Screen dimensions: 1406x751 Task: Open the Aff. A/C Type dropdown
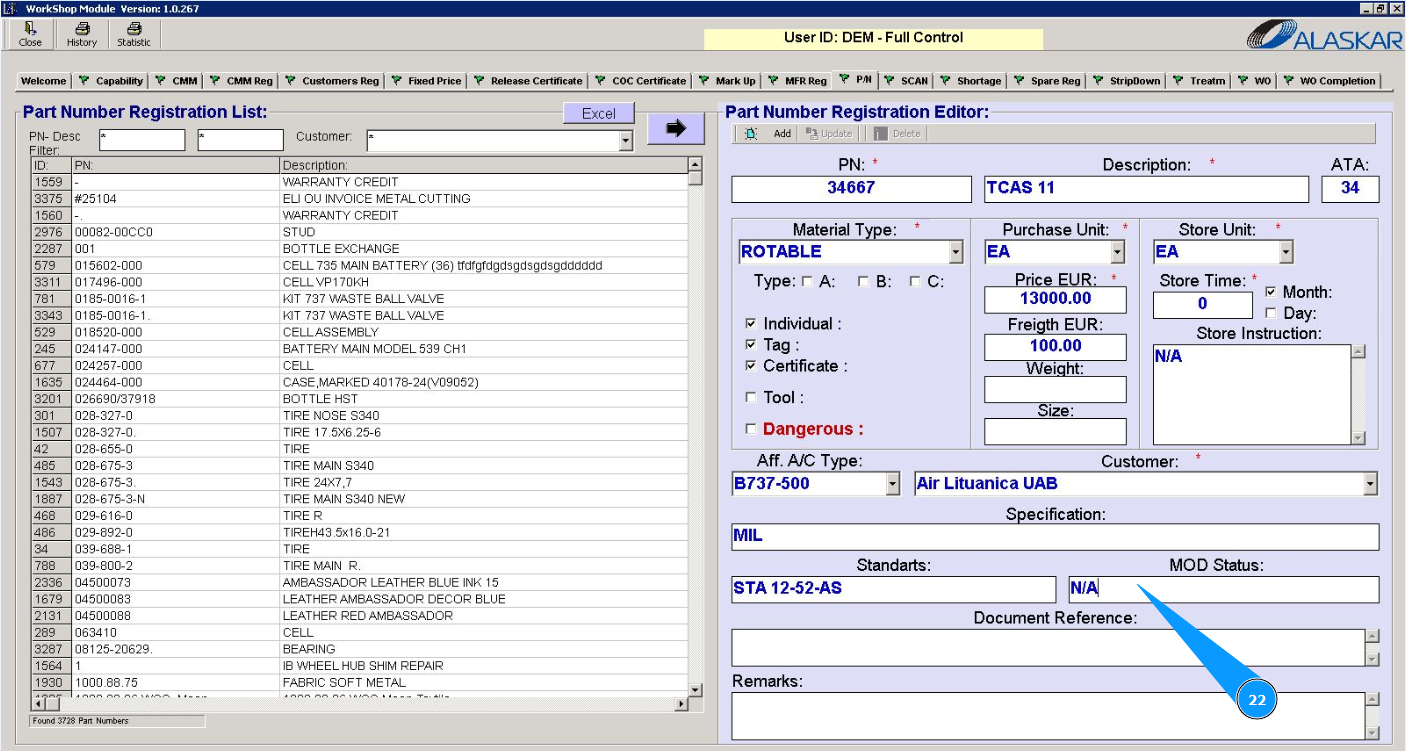(893, 484)
